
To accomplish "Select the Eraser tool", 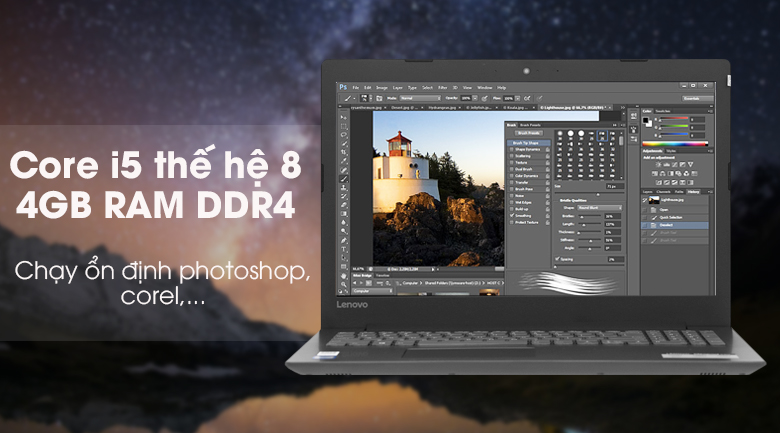I will point(343,205).
